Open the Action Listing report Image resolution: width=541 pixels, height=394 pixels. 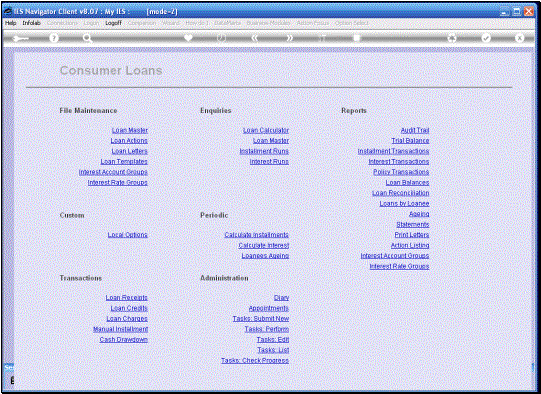410,245
